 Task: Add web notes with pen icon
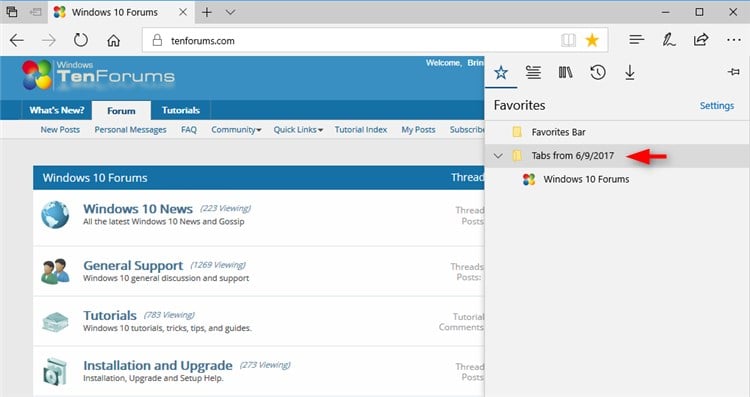click(669, 40)
